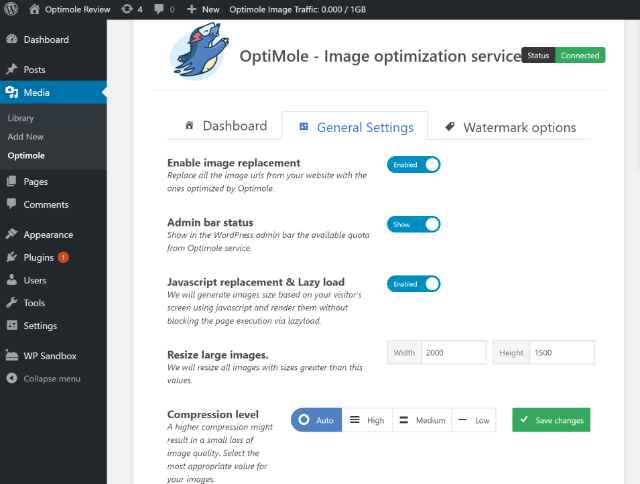Open the Add New media link
The height and width of the screenshot is (484, 640).
pyautogui.click(x=25, y=137)
